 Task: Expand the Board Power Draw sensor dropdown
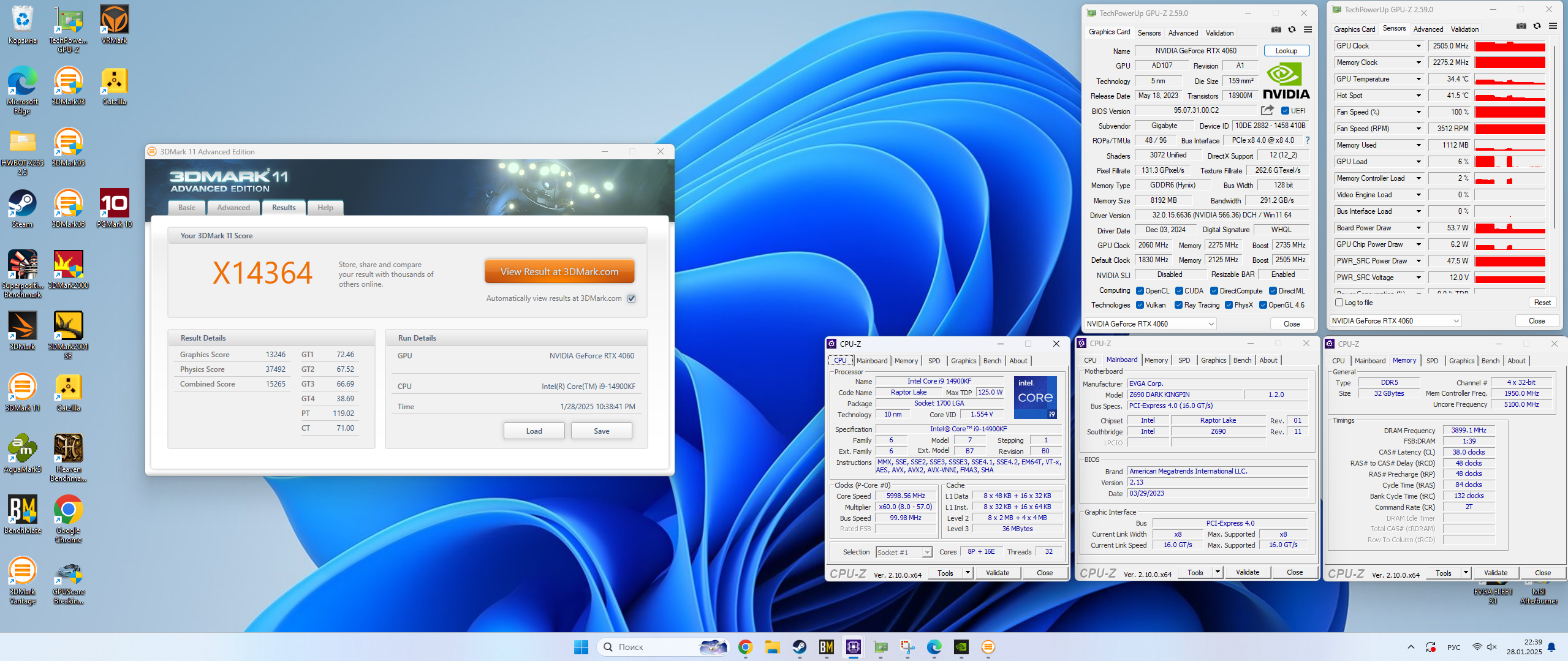pos(1418,228)
